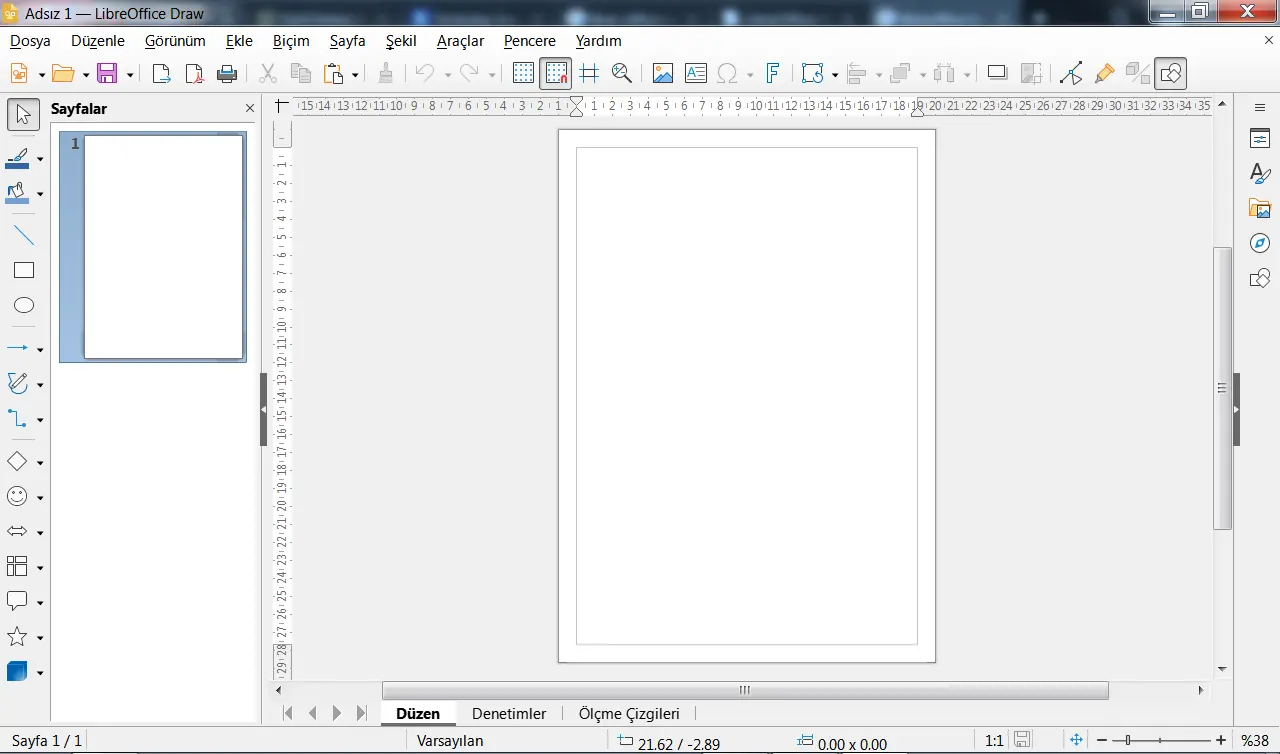Screen dimensions: 1280x754
Task: Open sidebar Navigator deck
Action: pos(1260,243)
